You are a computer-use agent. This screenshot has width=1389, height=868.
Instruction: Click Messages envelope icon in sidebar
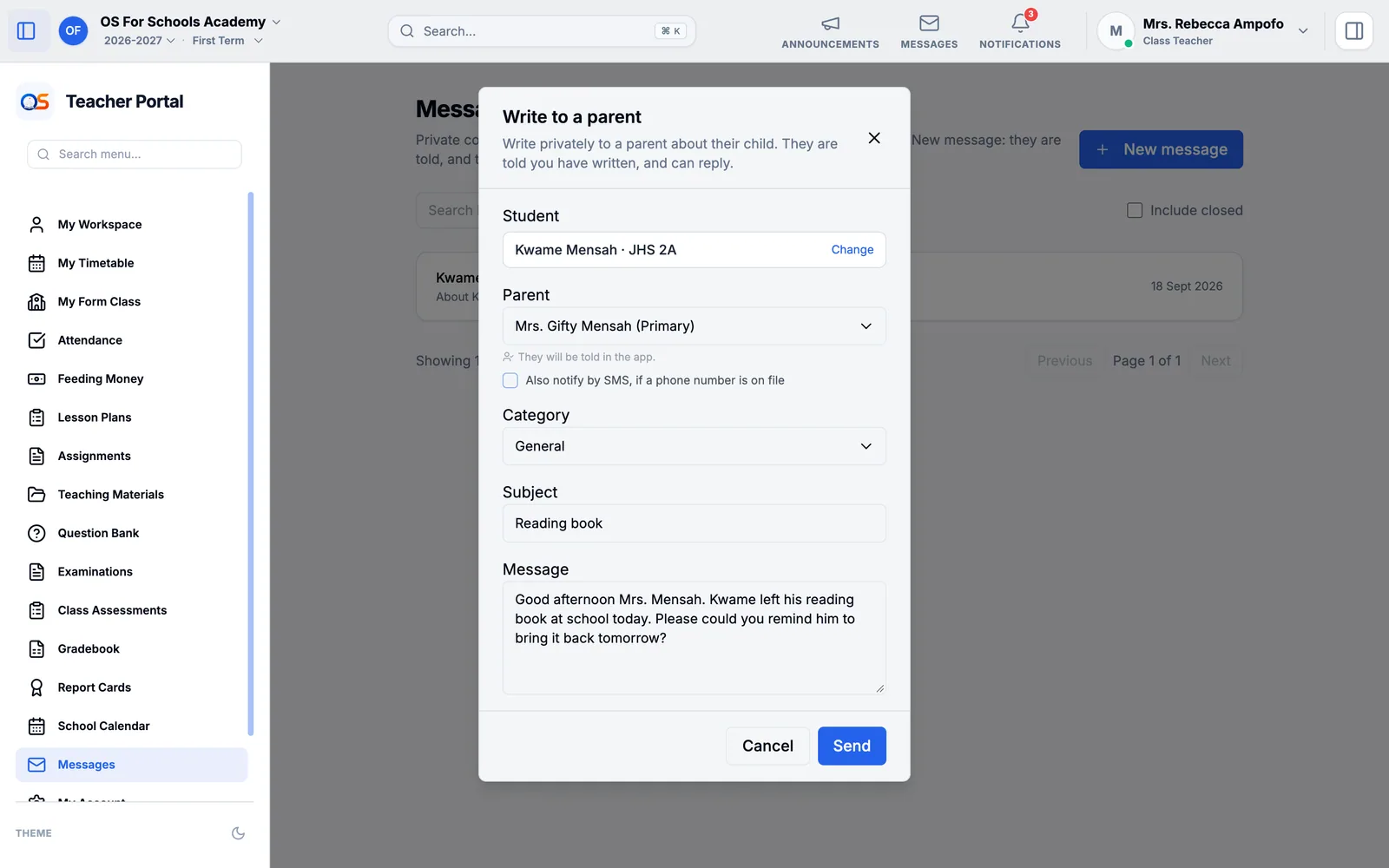point(36,765)
